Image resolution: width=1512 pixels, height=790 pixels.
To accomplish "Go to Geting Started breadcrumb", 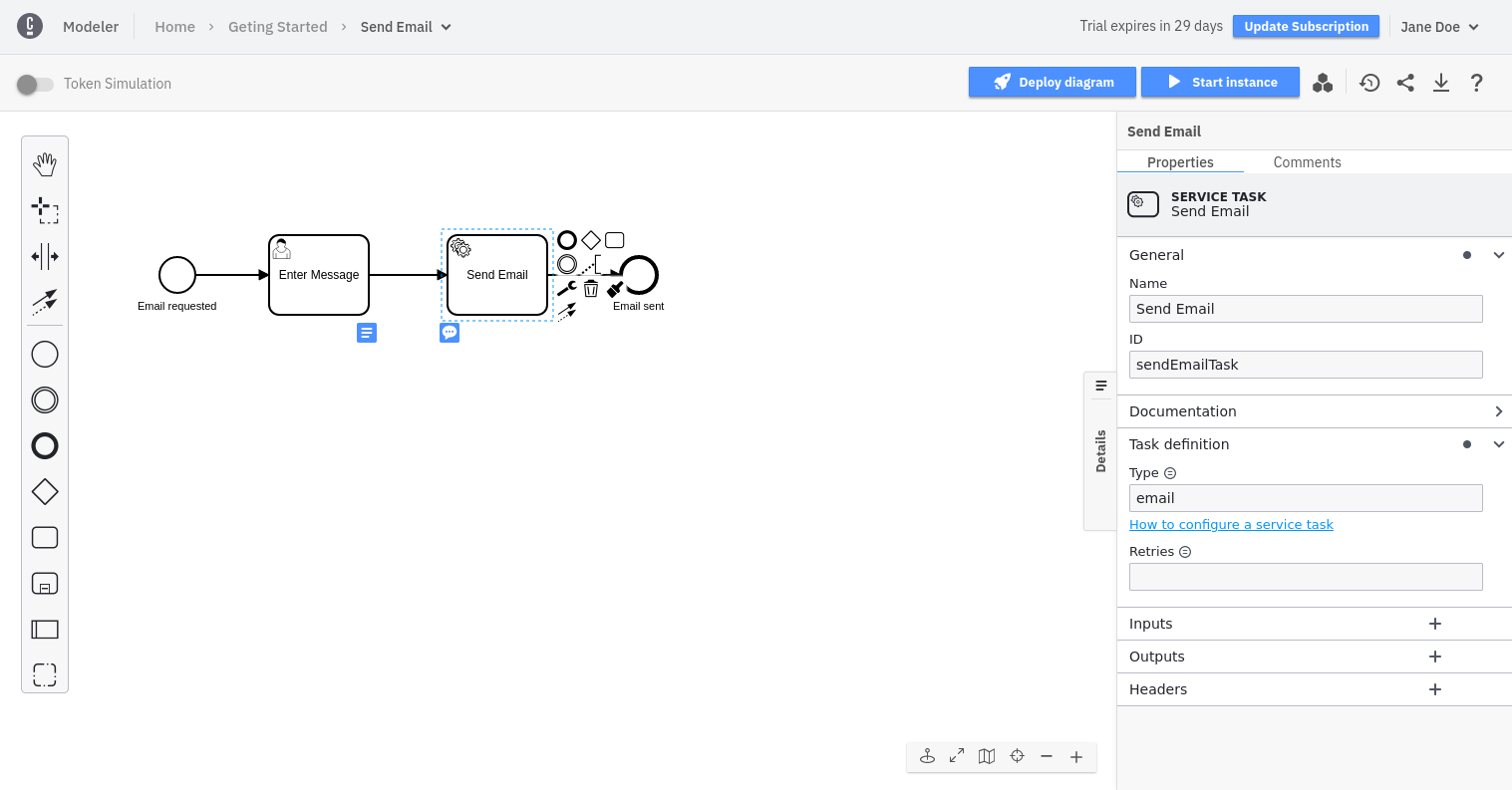I will (x=277, y=27).
